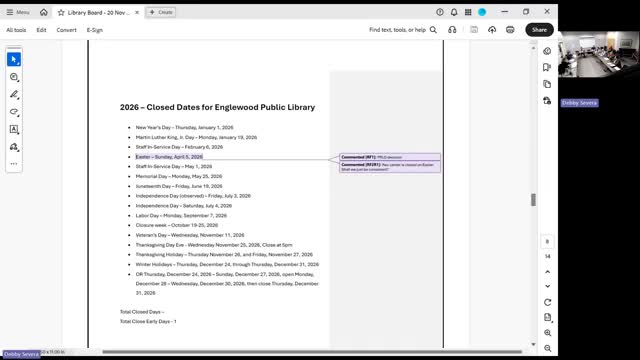This screenshot has height=360, width=640.
Task: Click the scroll up arrow of vertical scrollbar
Action: [x=533, y=48]
